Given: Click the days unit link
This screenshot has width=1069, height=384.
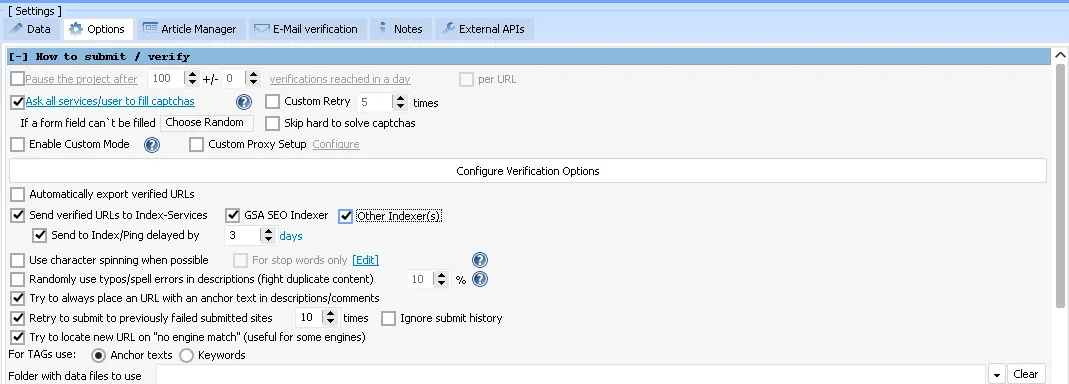Looking at the screenshot, I should [x=291, y=236].
